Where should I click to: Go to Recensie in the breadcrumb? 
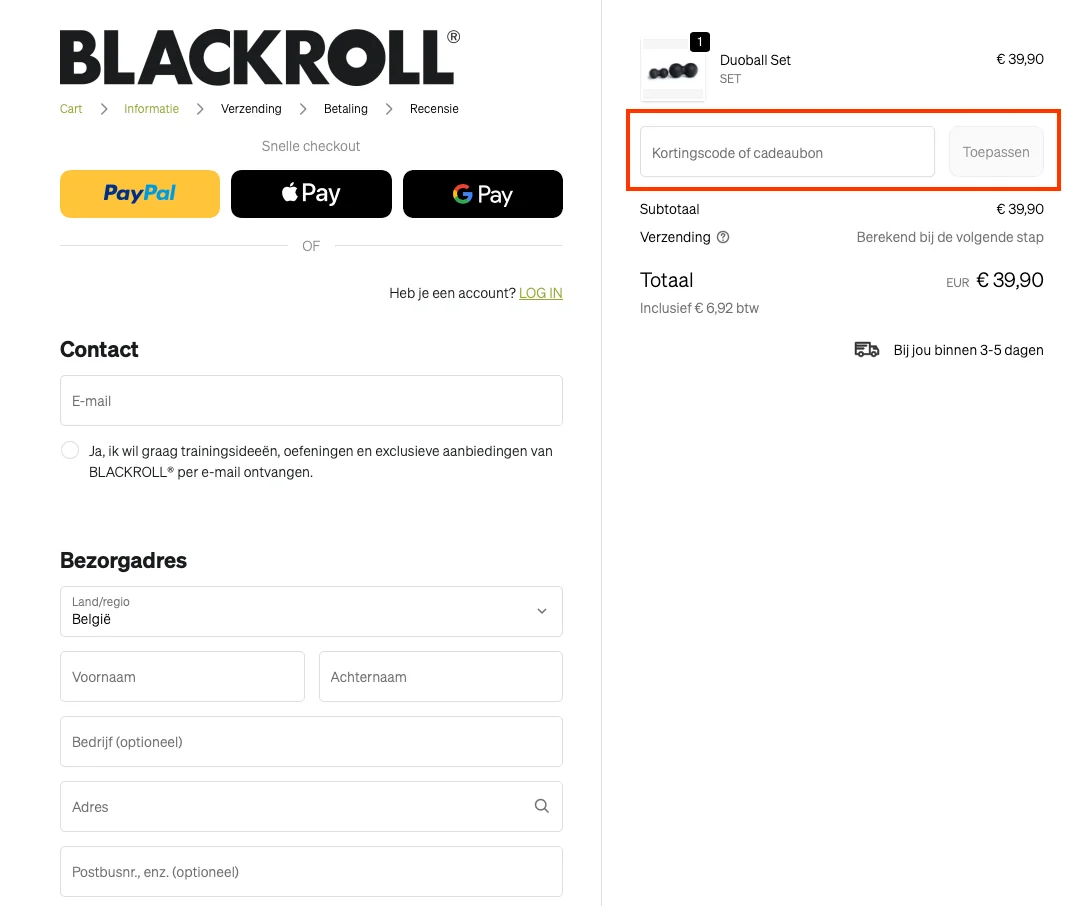[434, 109]
